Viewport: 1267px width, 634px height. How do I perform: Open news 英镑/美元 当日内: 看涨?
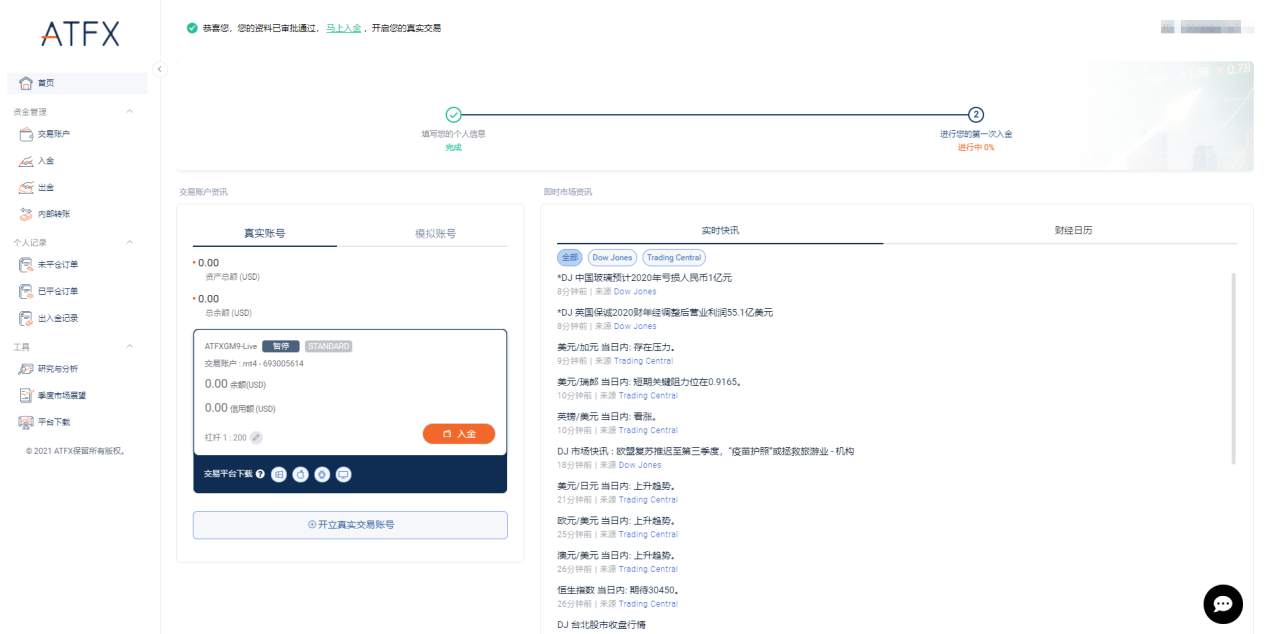pyautogui.click(x=607, y=416)
